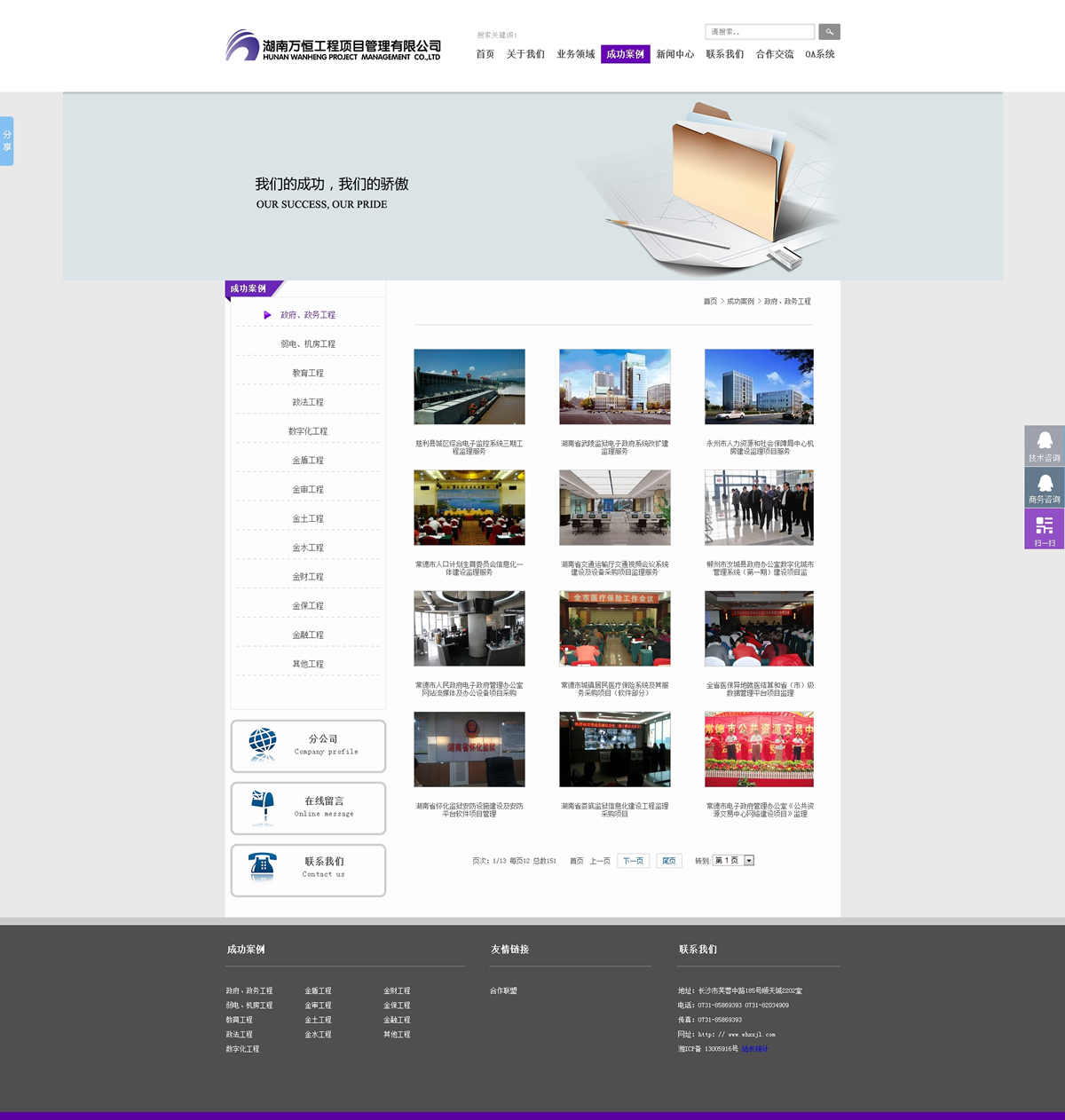Viewport: 1065px width, 1120px height.
Task: Expand the page number dropdown 第1页
Action: pyautogui.click(x=749, y=861)
